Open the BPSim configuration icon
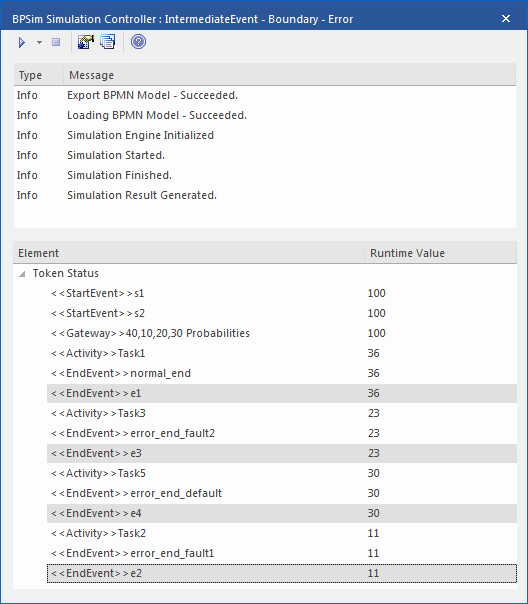528x604 pixels. pos(85,42)
